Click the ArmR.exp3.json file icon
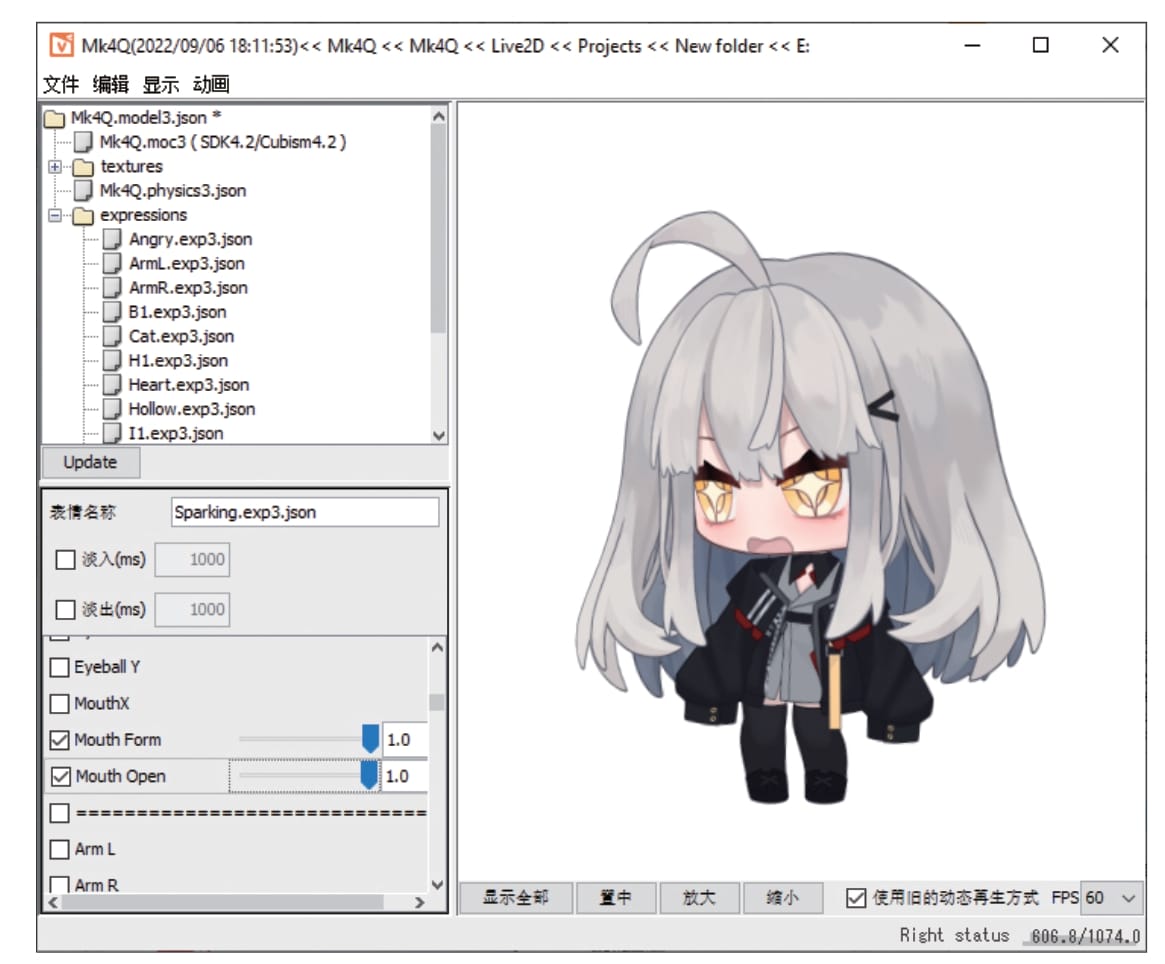This screenshot has height=964, width=1165. (x=111, y=288)
